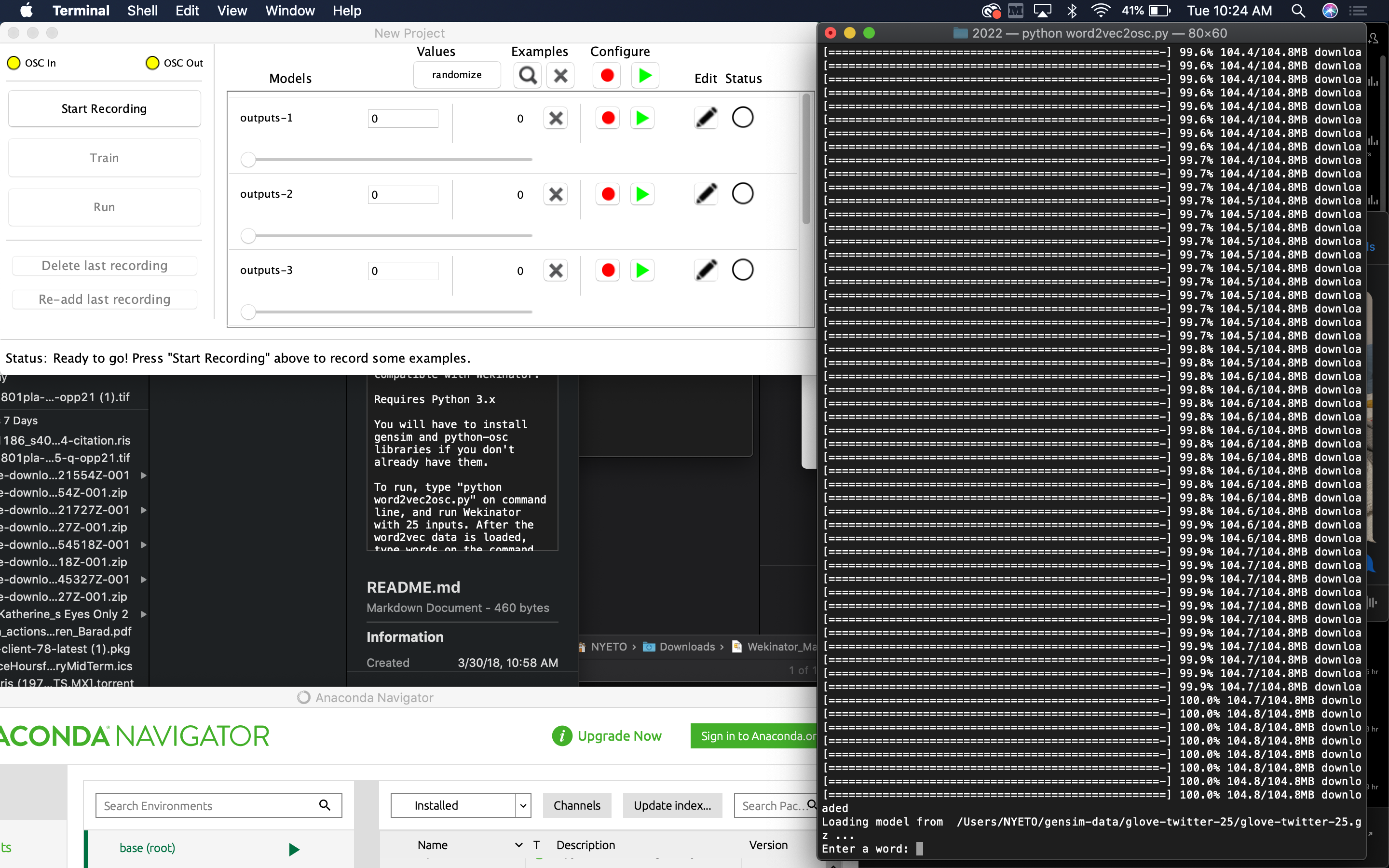The height and width of the screenshot is (868, 1389).
Task: Expand the e-downlo...21727Z-001 folder in Finder
Action: point(144,510)
